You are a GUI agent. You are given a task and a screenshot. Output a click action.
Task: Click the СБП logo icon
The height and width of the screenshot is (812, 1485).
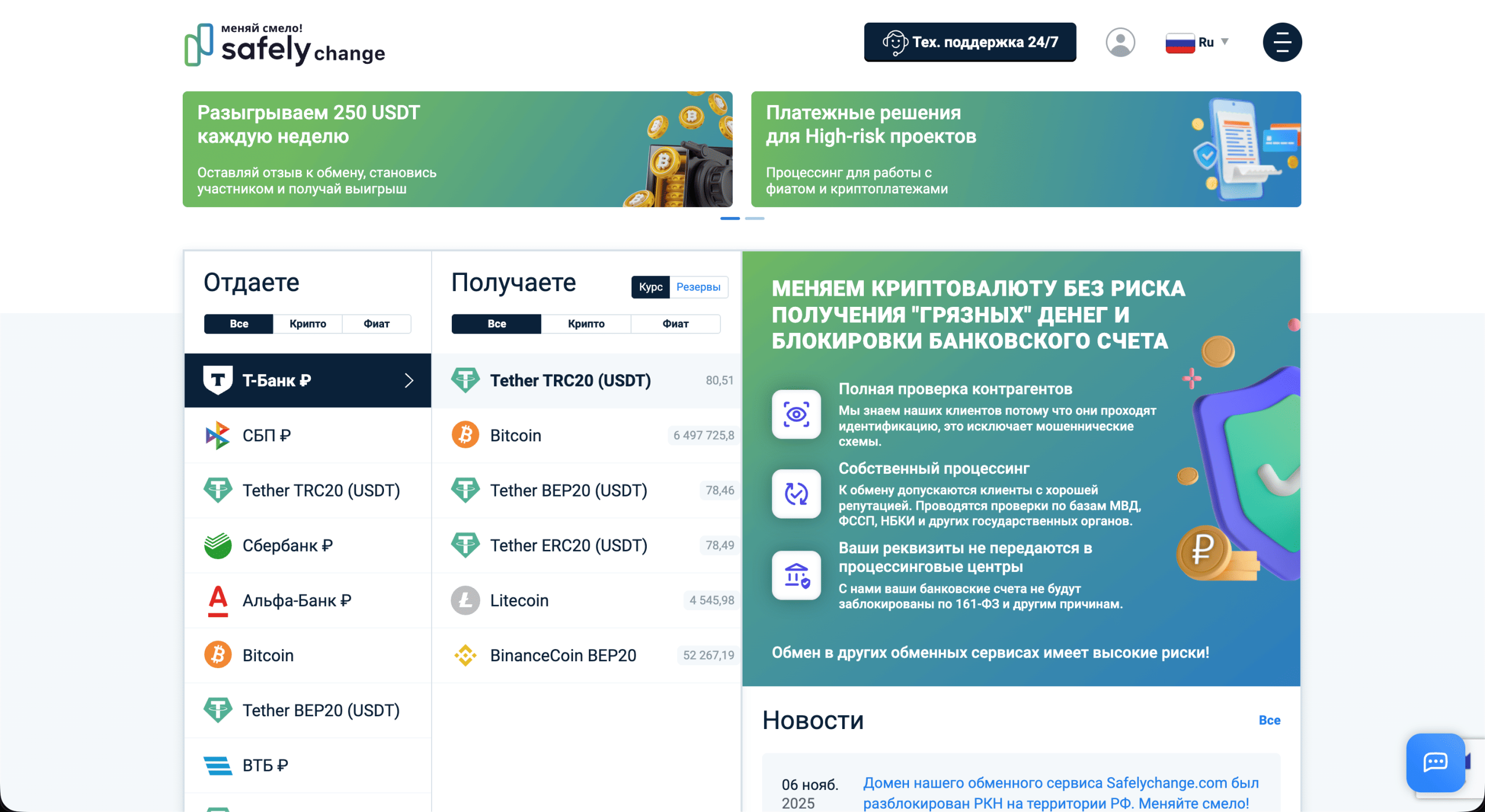pos(218,435)
